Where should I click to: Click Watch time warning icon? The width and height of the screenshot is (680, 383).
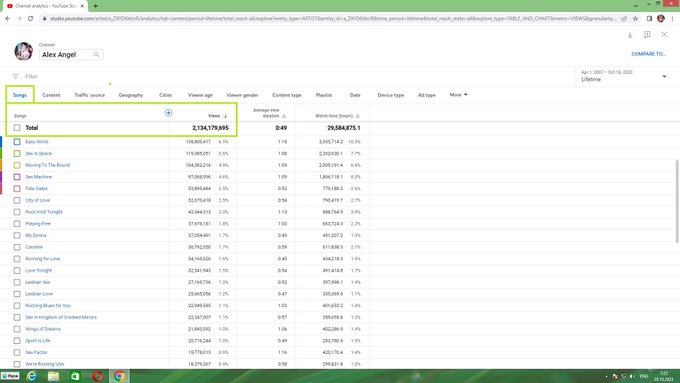point(357,116)
